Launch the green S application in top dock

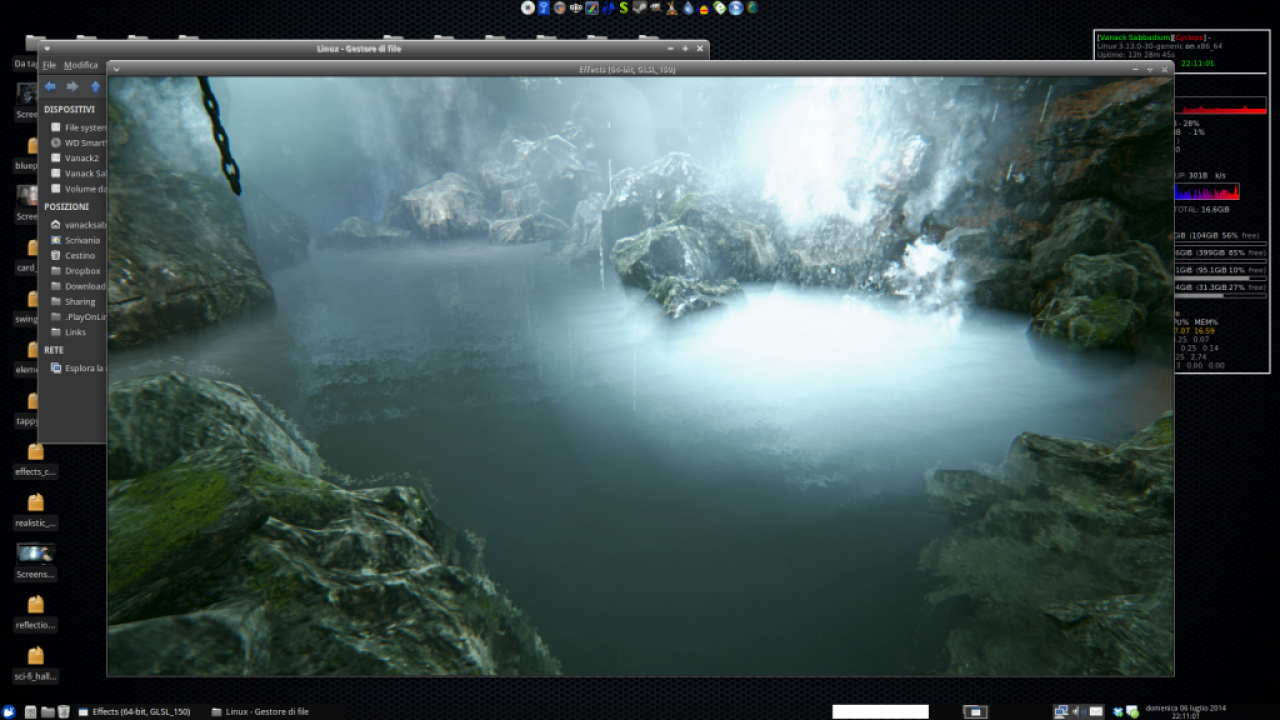pyautogui.click(x=623, y=8)
